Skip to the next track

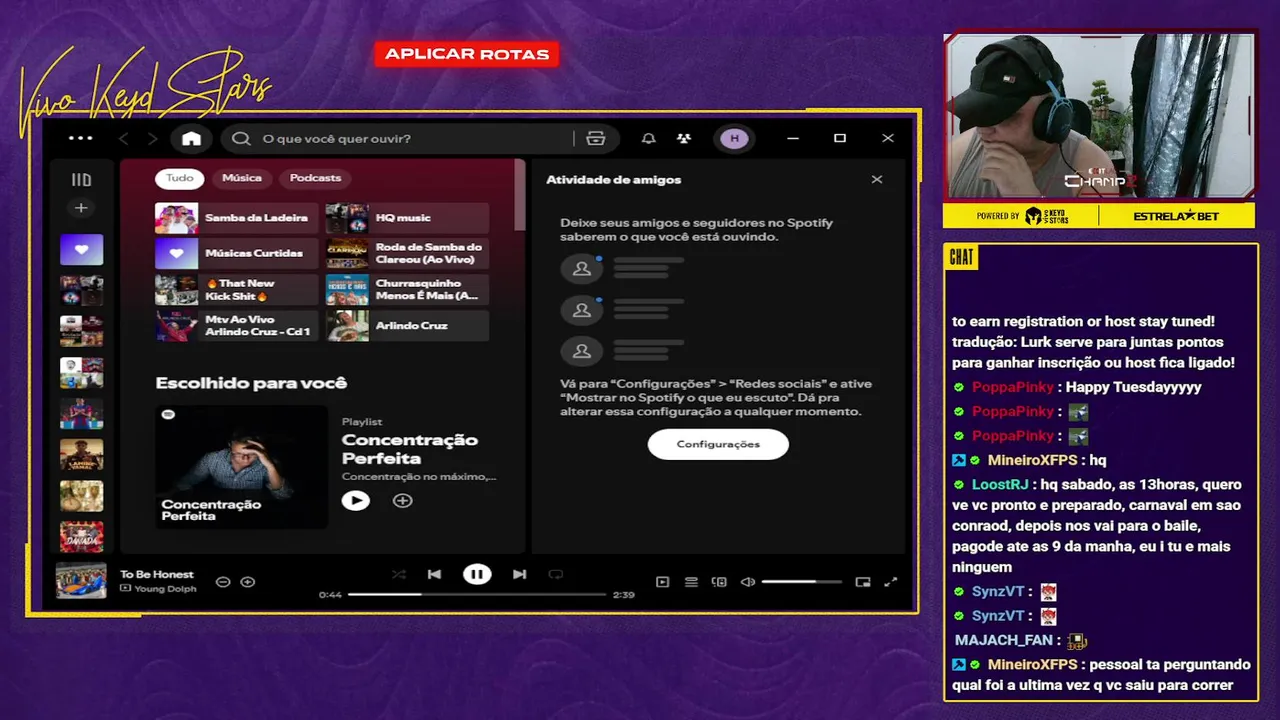coord(519,574)
